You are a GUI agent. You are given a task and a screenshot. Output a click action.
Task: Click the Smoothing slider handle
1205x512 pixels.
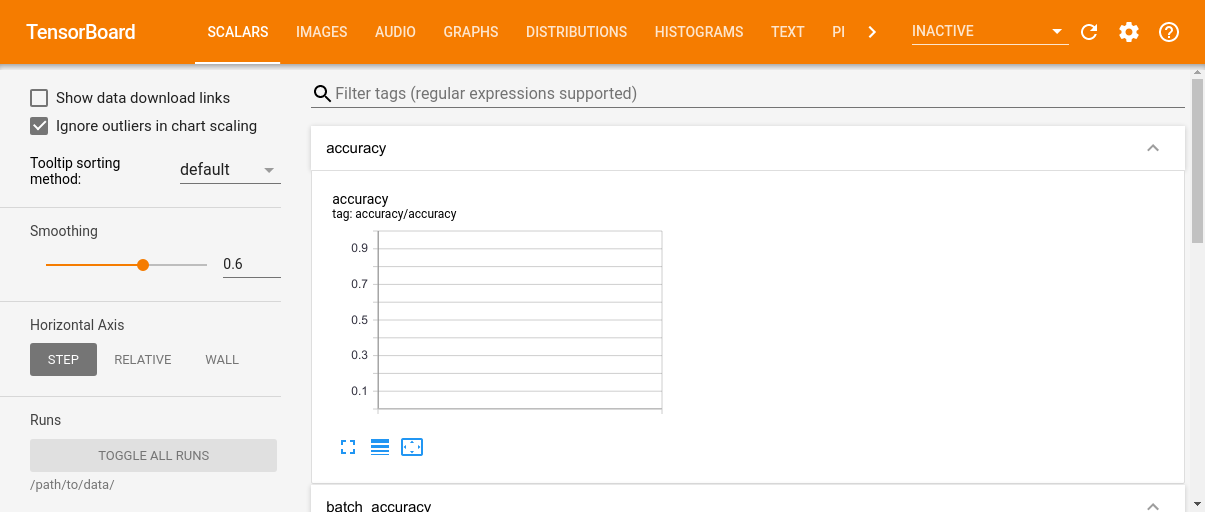coord(143,265)
